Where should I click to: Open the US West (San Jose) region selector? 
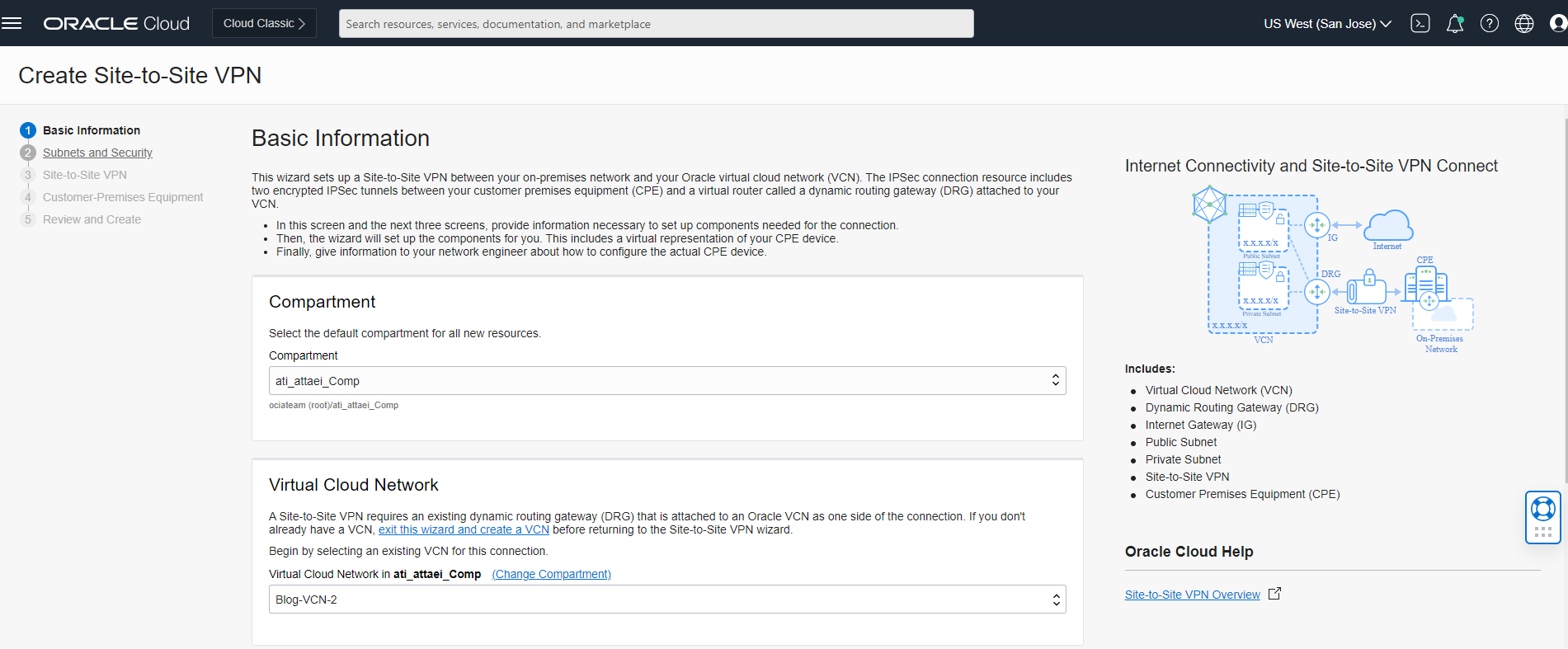point(1327,23)
